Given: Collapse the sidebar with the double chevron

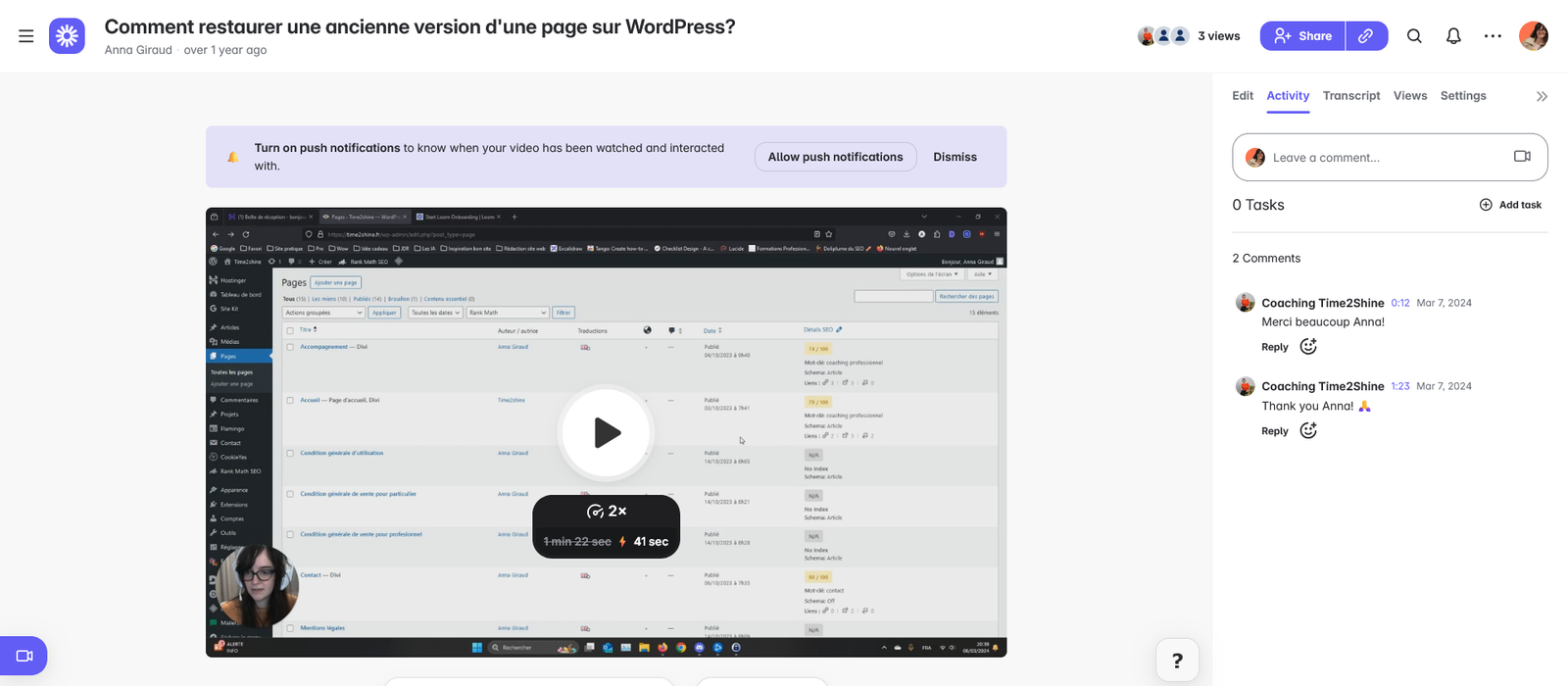Looking at the screenshot, I should click(1542, 96).
